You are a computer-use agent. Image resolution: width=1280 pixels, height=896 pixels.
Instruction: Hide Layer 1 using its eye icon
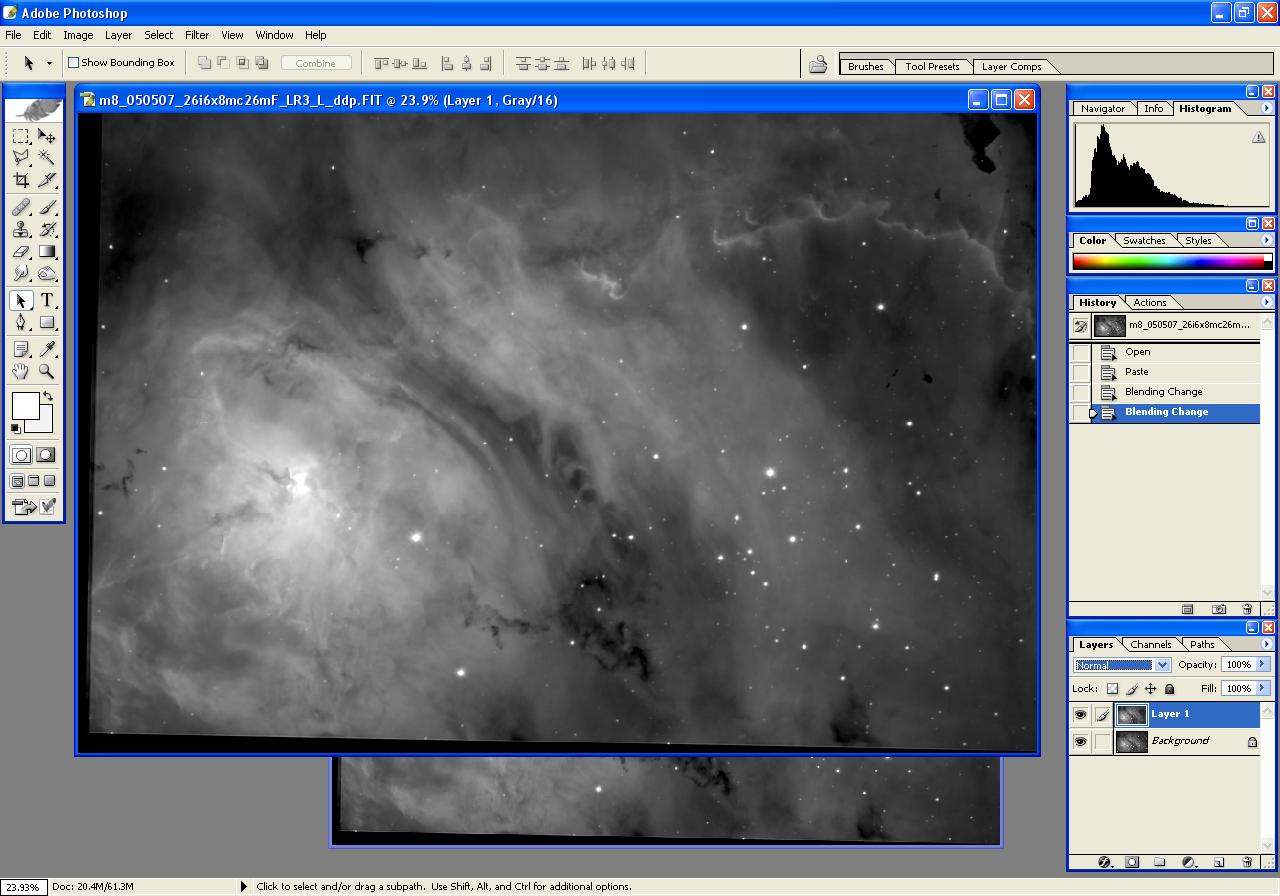click(x=1080, y=714)
